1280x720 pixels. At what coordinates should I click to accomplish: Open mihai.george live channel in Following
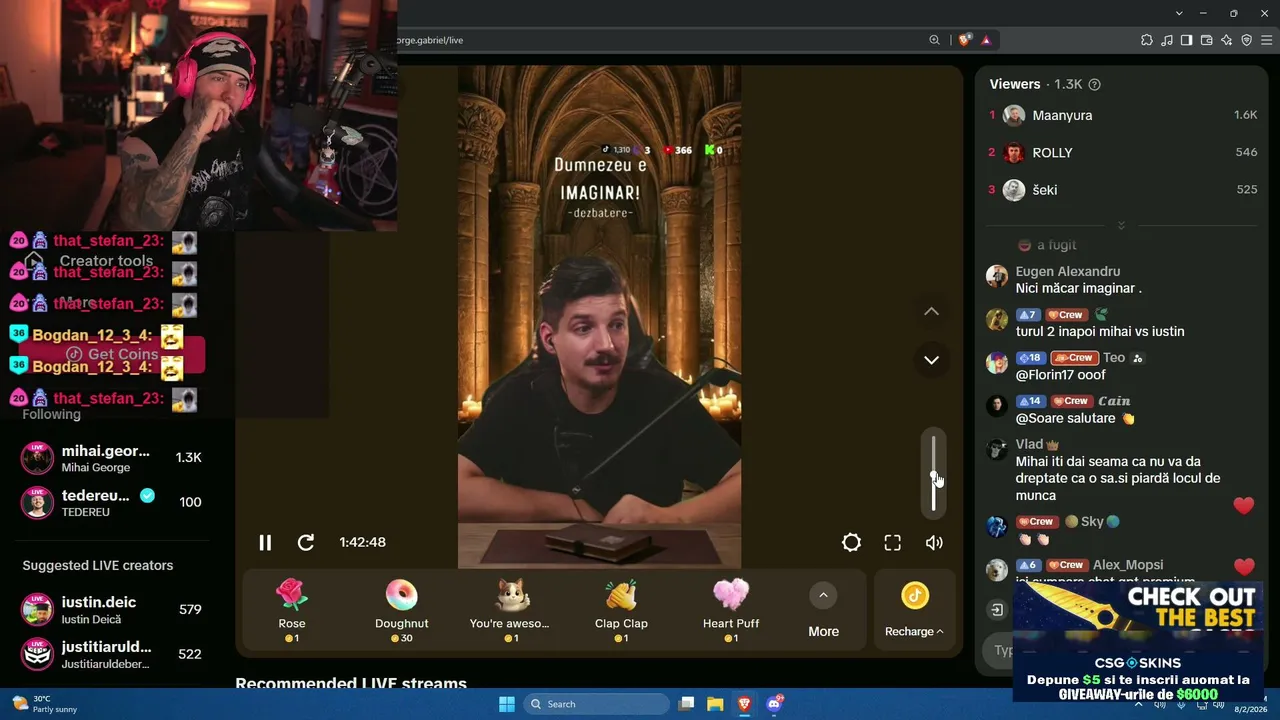(111, 458)
